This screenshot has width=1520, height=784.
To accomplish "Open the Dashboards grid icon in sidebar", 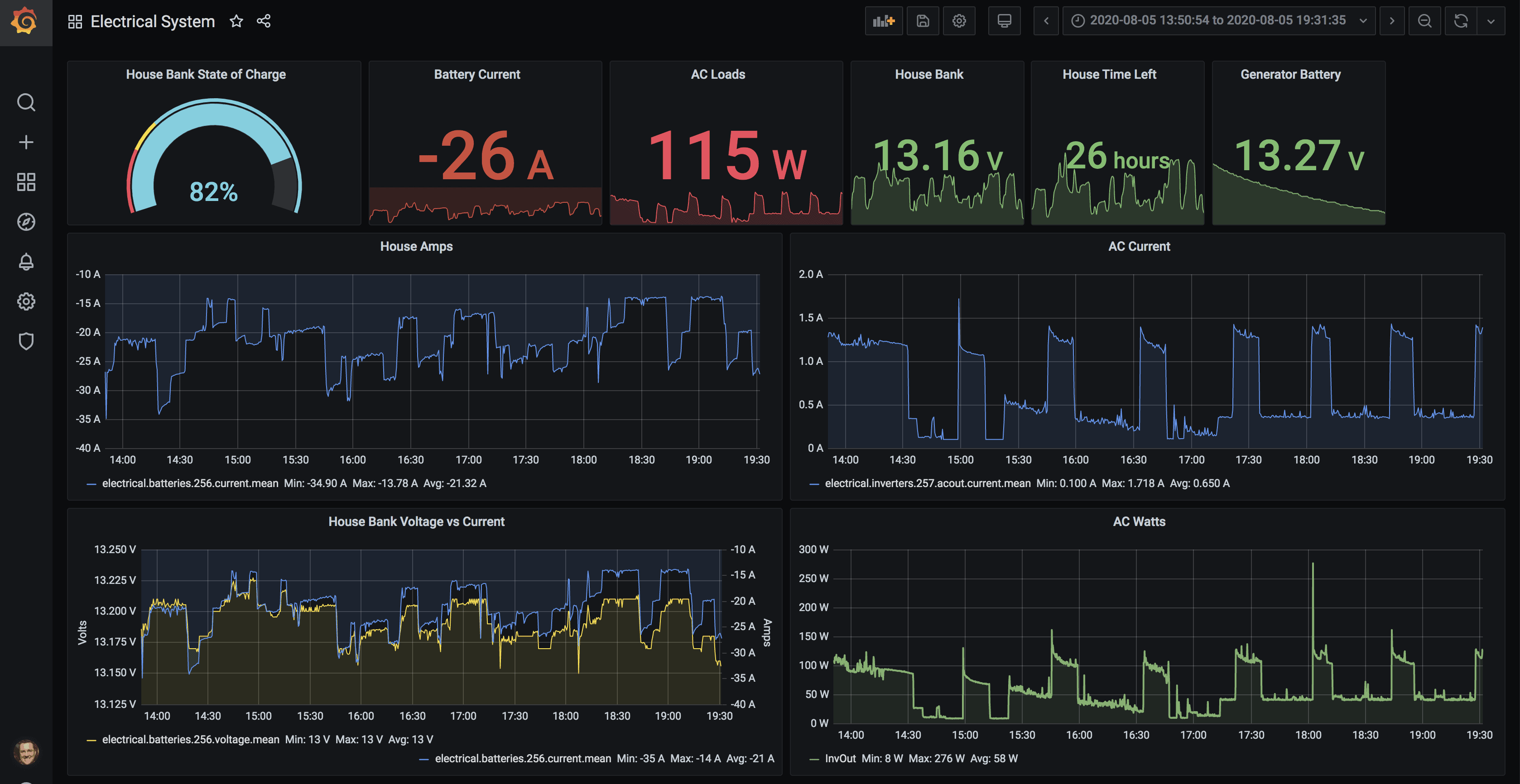I will [26, 182].
